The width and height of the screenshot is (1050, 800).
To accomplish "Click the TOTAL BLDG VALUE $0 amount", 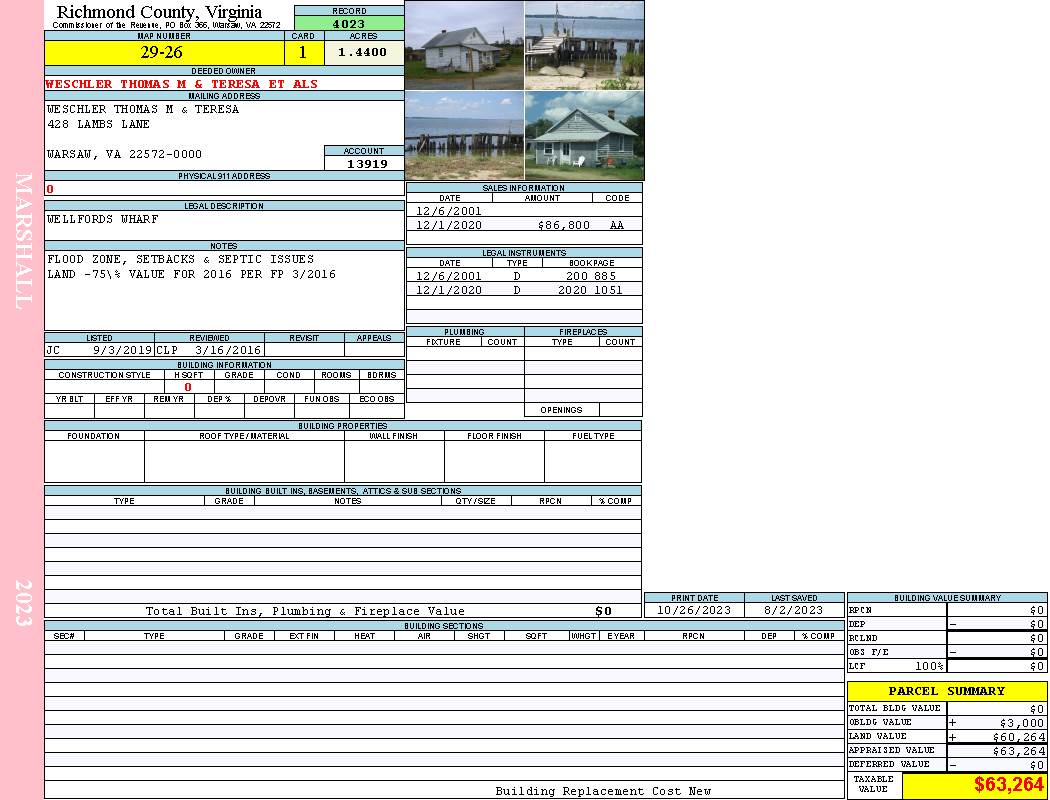I will pyautogui.click(x=1037, y=709).
